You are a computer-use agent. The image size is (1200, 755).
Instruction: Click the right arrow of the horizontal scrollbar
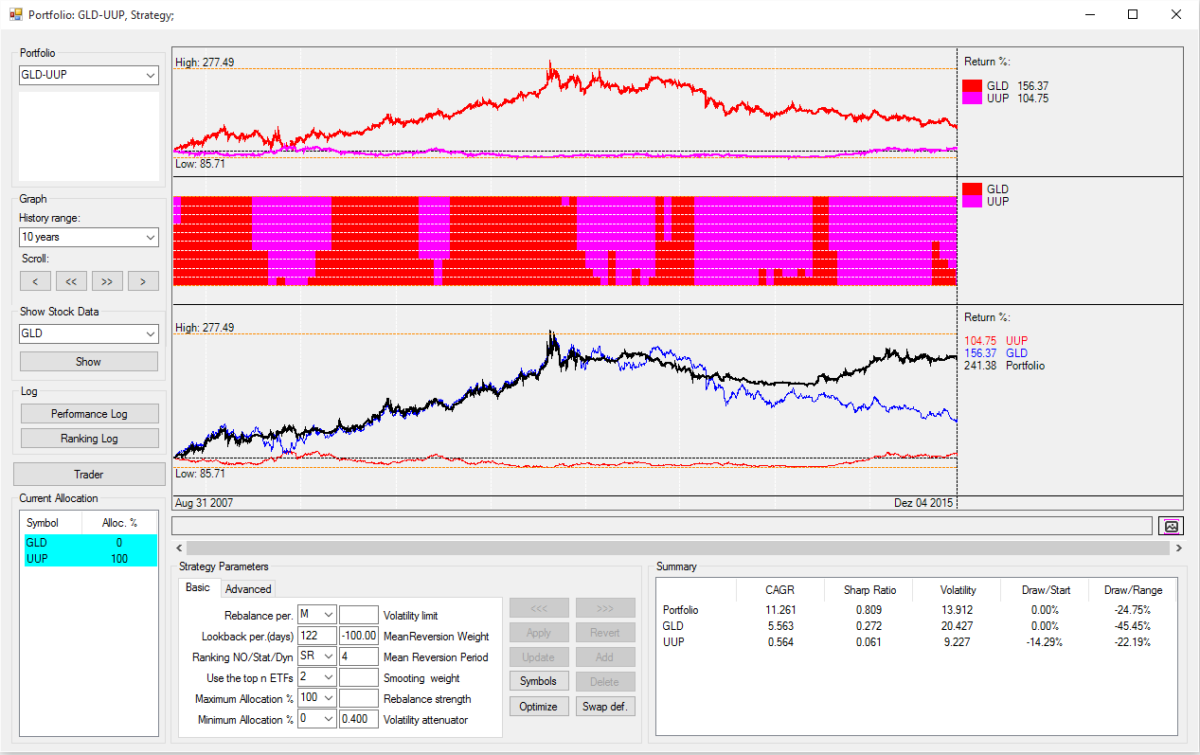click(1178, 548)
